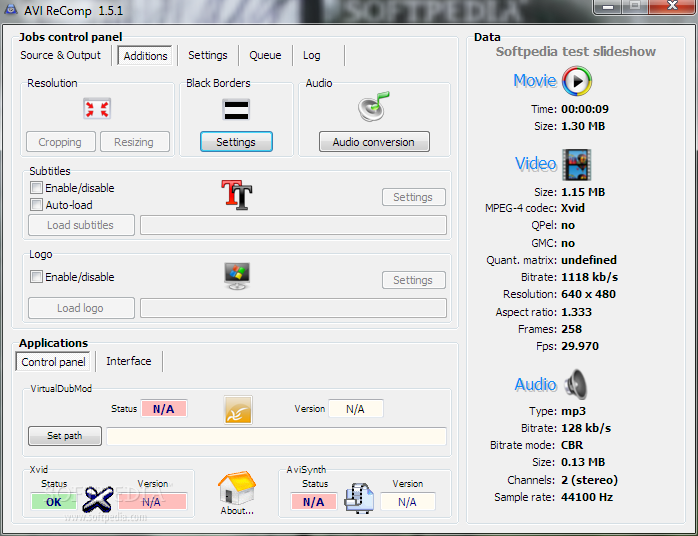
Task: Click the Black Borders stripes icon
Action: (x=236, y=110)
